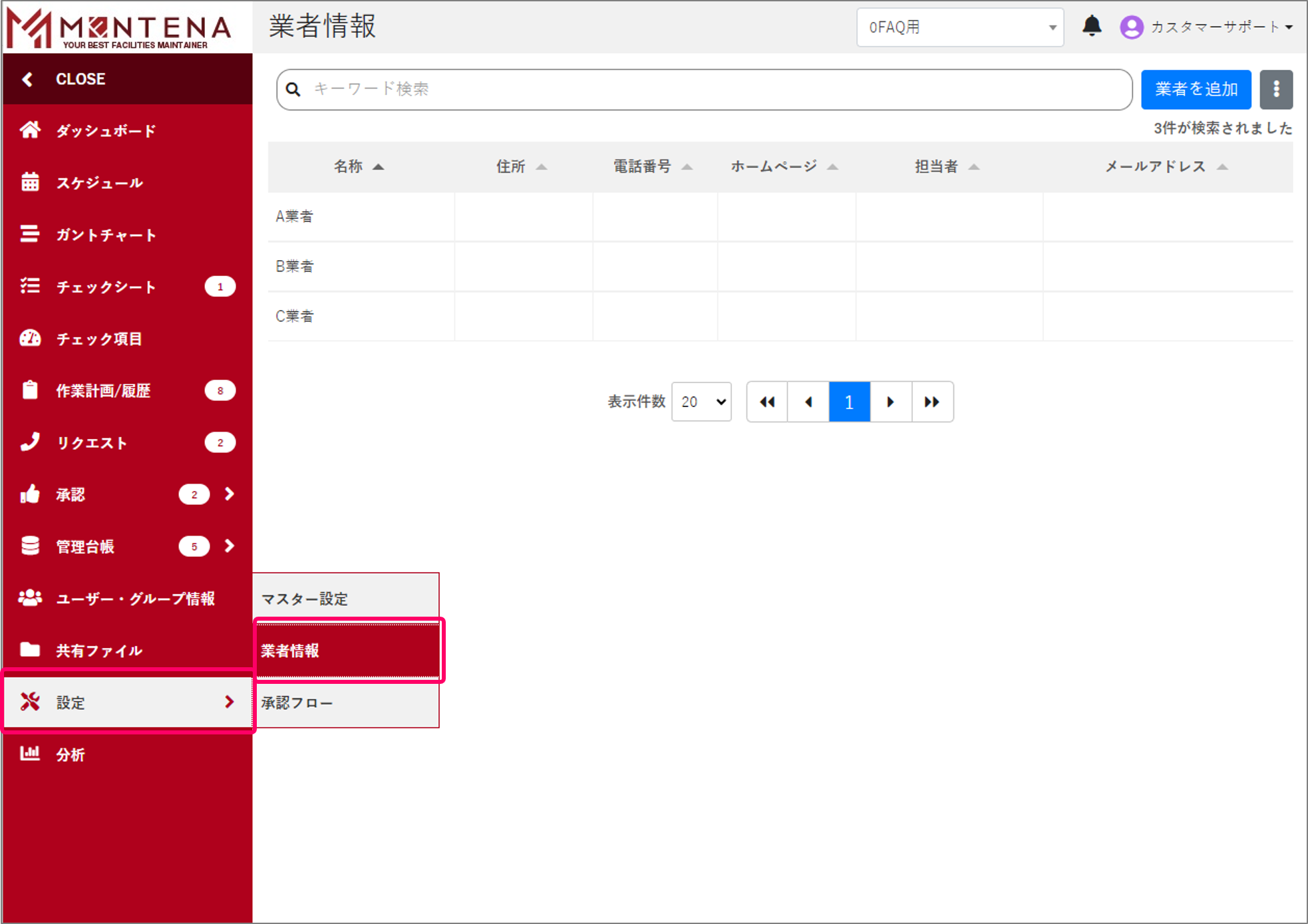The width and height of the screenshot is (1308, 924).
Task: Open the 分析 analytics chart icon
Action: [x=31, y=754]
